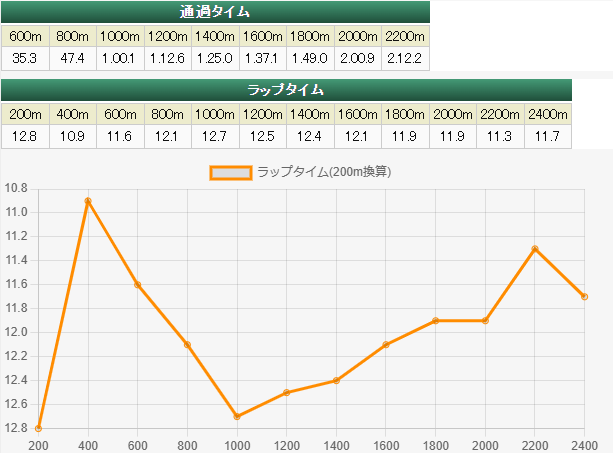Select the final chart data point at 2400
This screenshot has width=613, height=453.
584,297
